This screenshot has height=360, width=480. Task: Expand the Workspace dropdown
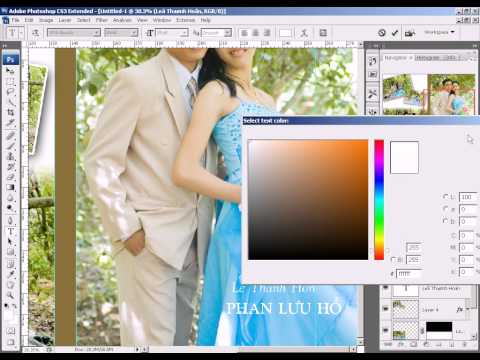(439, 32)
